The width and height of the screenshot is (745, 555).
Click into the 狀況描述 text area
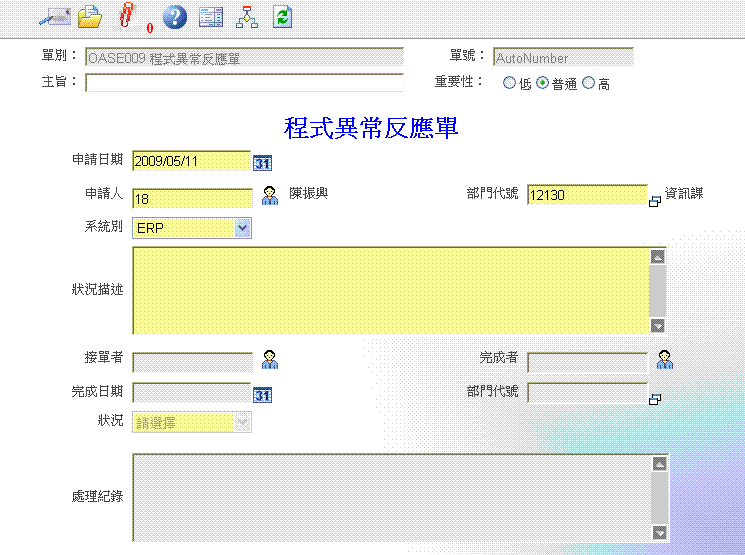tap(390, 290)
